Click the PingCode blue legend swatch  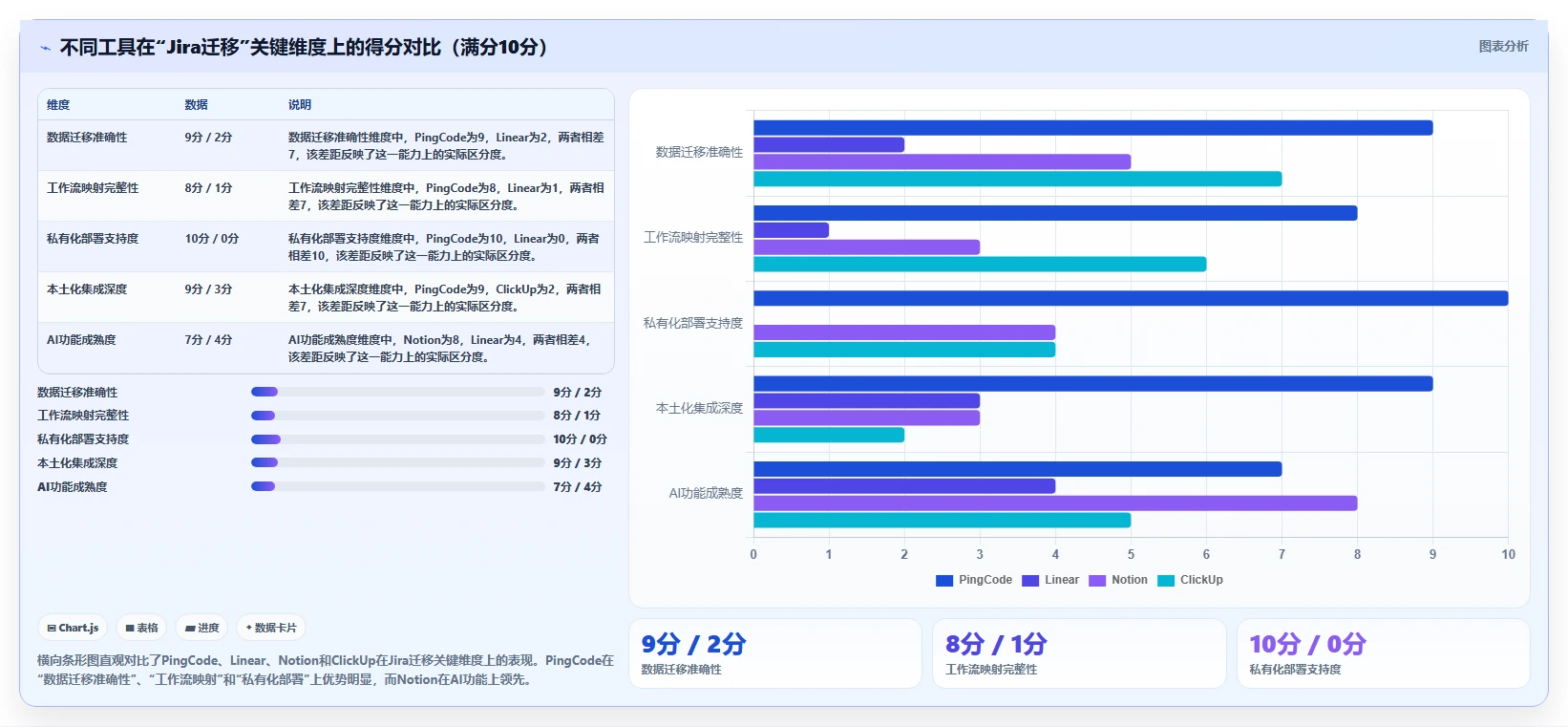(944, 581)
